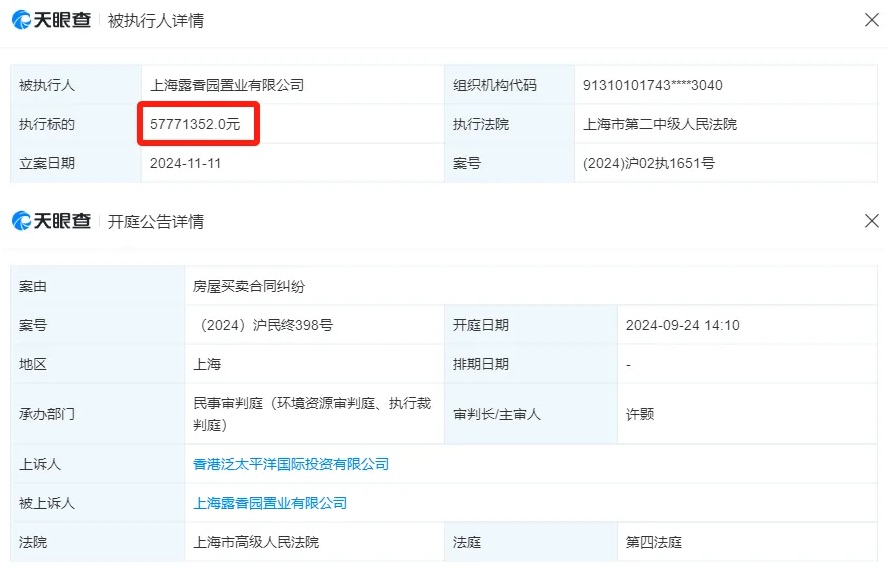This screenshot has height=571, width=891.
Task: Open the 香港泛太平洋国际投资有限公司 appellant link
Action: [x=291, y=464]
